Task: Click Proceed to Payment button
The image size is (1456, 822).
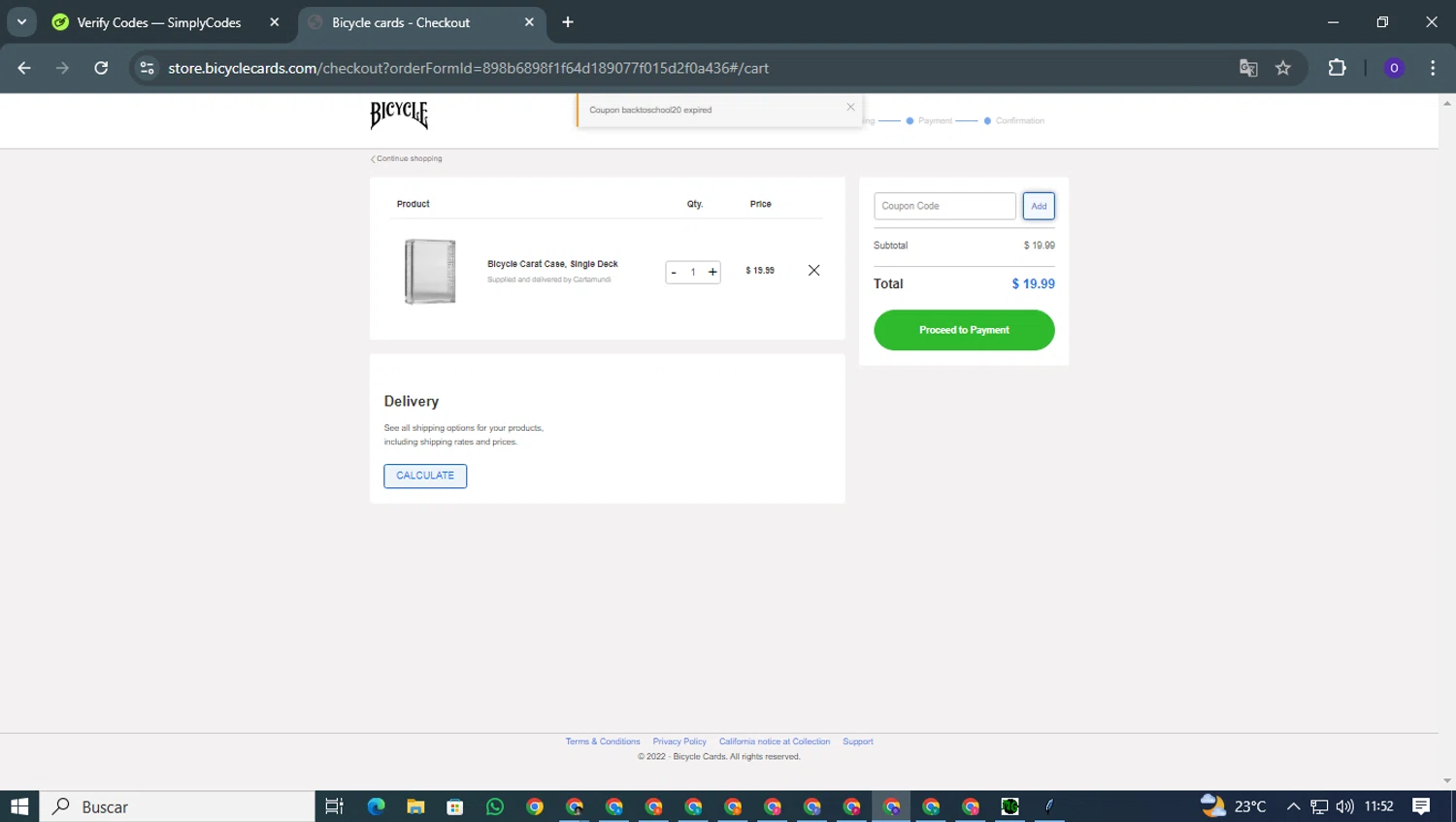Action: [964, 330]
